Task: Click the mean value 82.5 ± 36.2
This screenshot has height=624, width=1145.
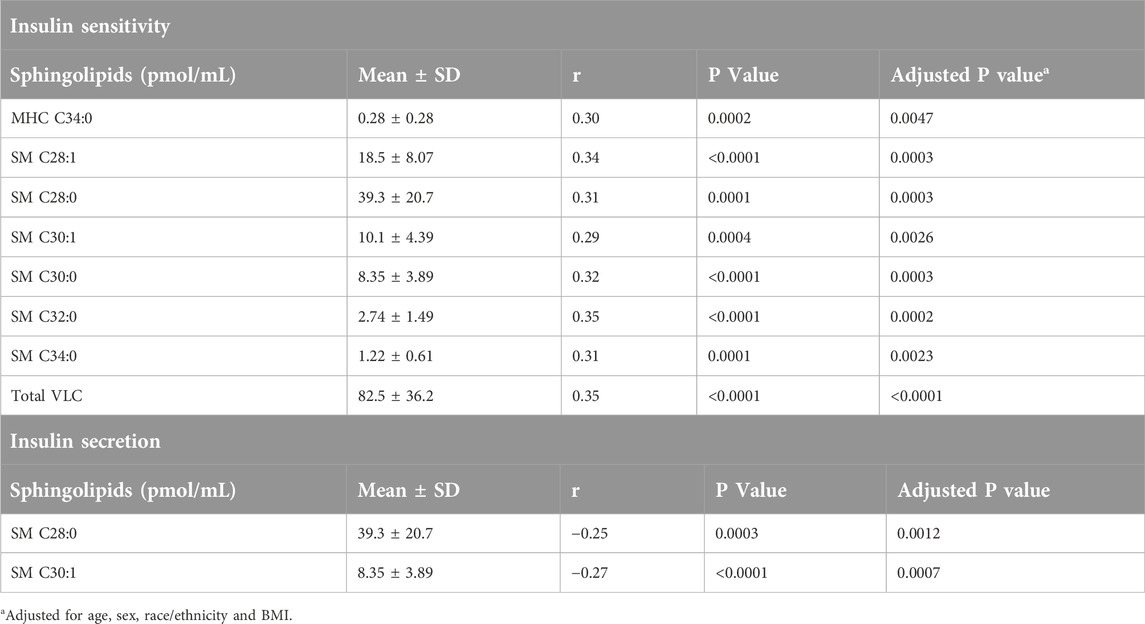Action: point(396,396)
